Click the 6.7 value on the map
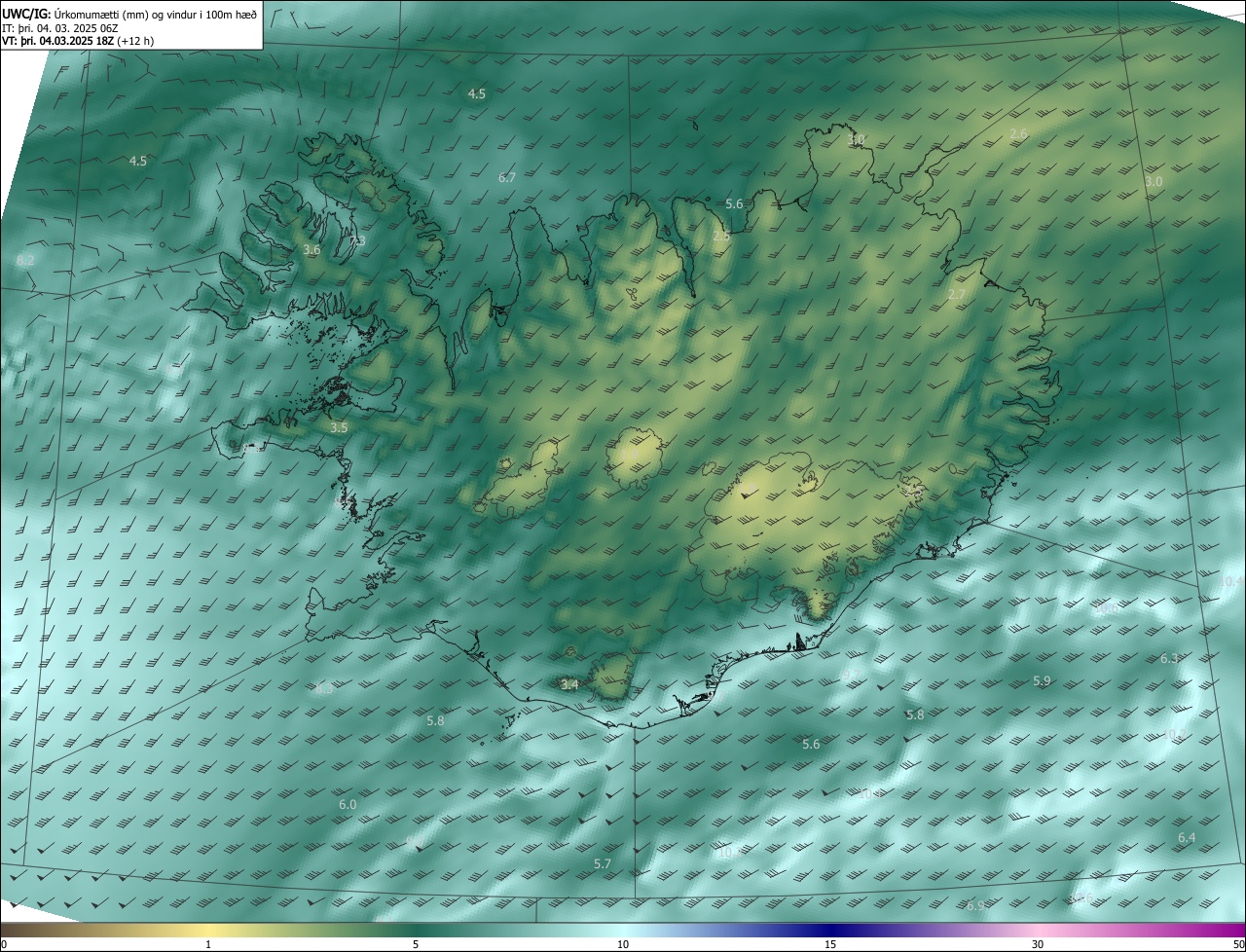The width and height of the screenshot is (1246, 952). tap(506, 178)
